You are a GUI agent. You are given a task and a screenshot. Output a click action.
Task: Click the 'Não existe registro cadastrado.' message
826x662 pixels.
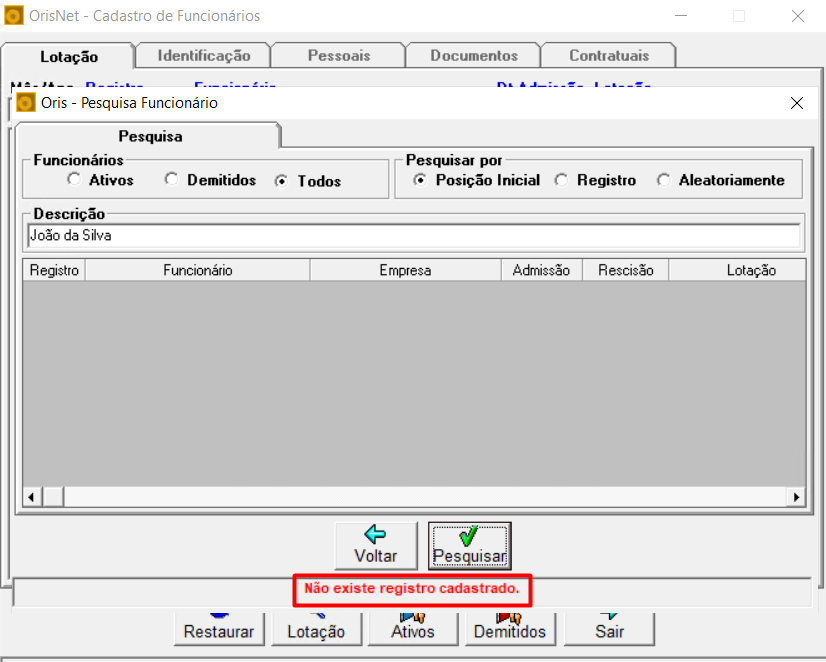coord(412,588)
